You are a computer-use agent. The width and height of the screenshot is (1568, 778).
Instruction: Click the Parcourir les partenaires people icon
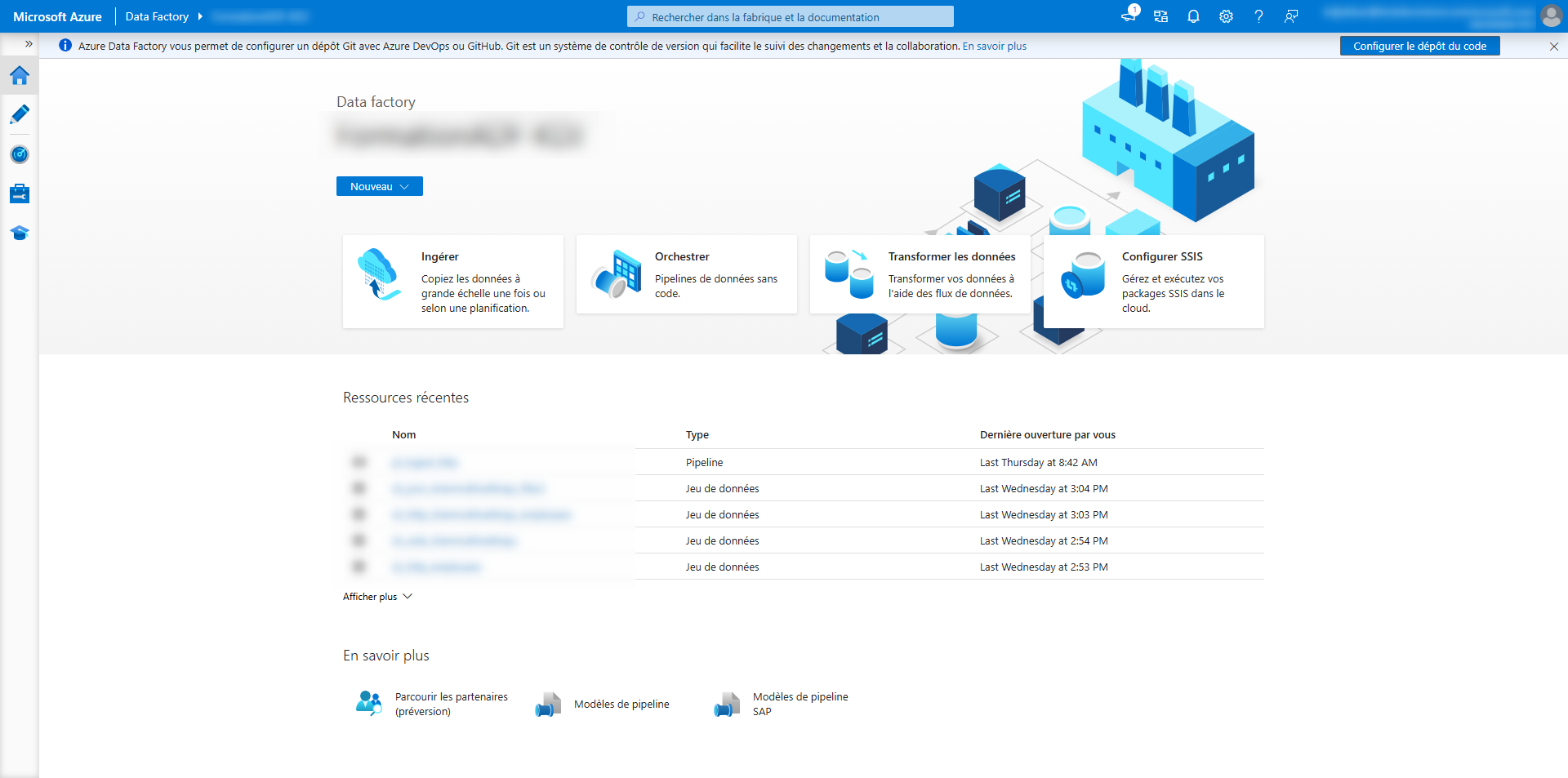click(x=369, y=704)
